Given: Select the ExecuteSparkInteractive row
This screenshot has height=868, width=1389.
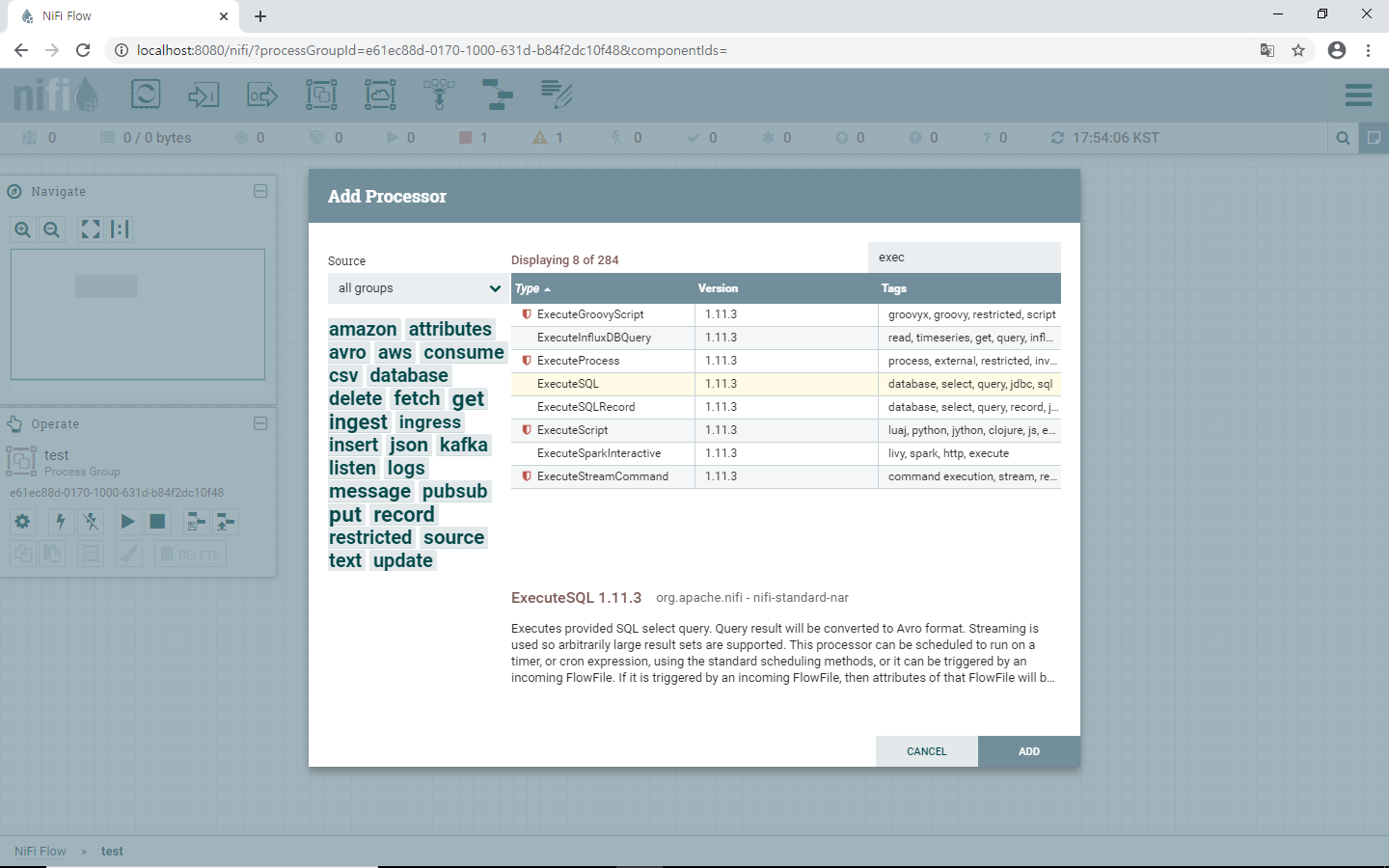Looking at the screenshot, I should (786, 453).
